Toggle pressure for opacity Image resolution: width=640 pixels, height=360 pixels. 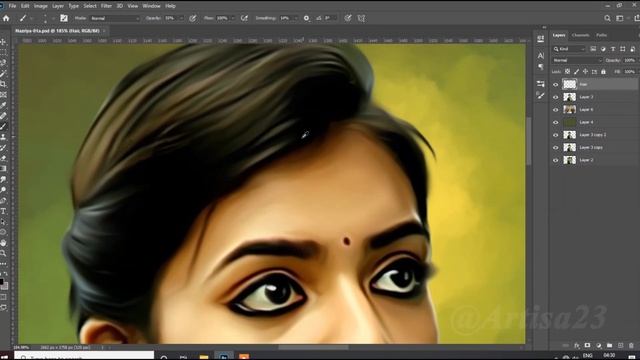(193, 18)
